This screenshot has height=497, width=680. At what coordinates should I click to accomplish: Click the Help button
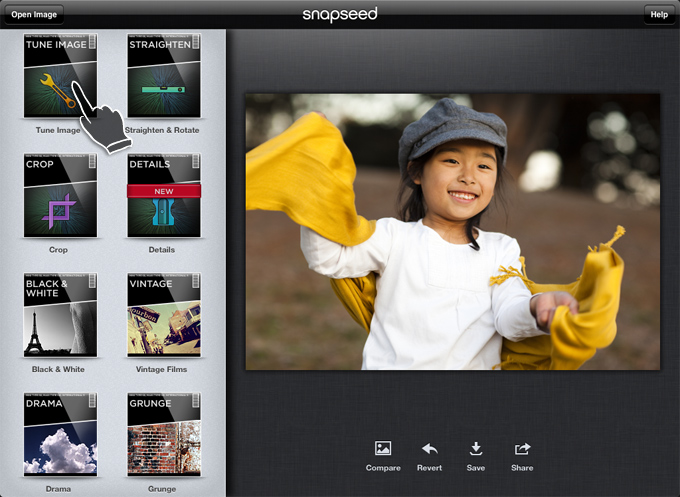point(658,14)
